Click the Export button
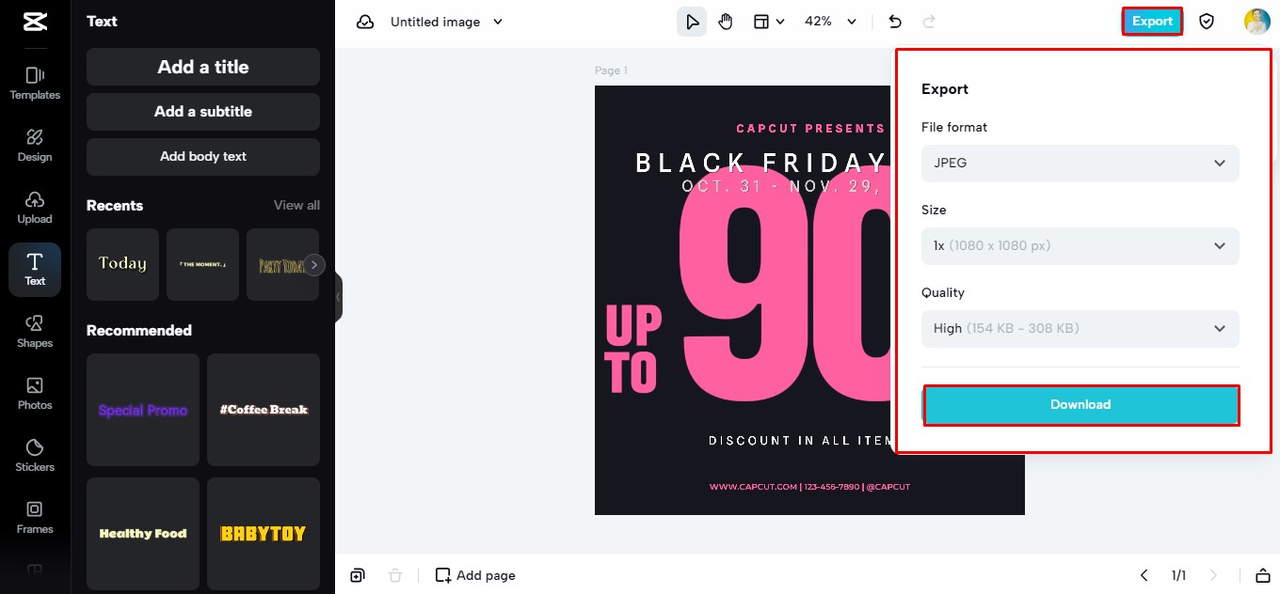The width and height of the screenshot is (1280, 594). [x=1152, y=21]
